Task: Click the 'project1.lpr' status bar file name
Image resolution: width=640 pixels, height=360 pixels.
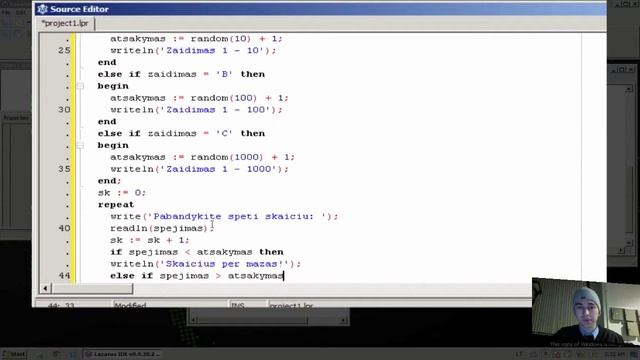Action: pos(291,305)
